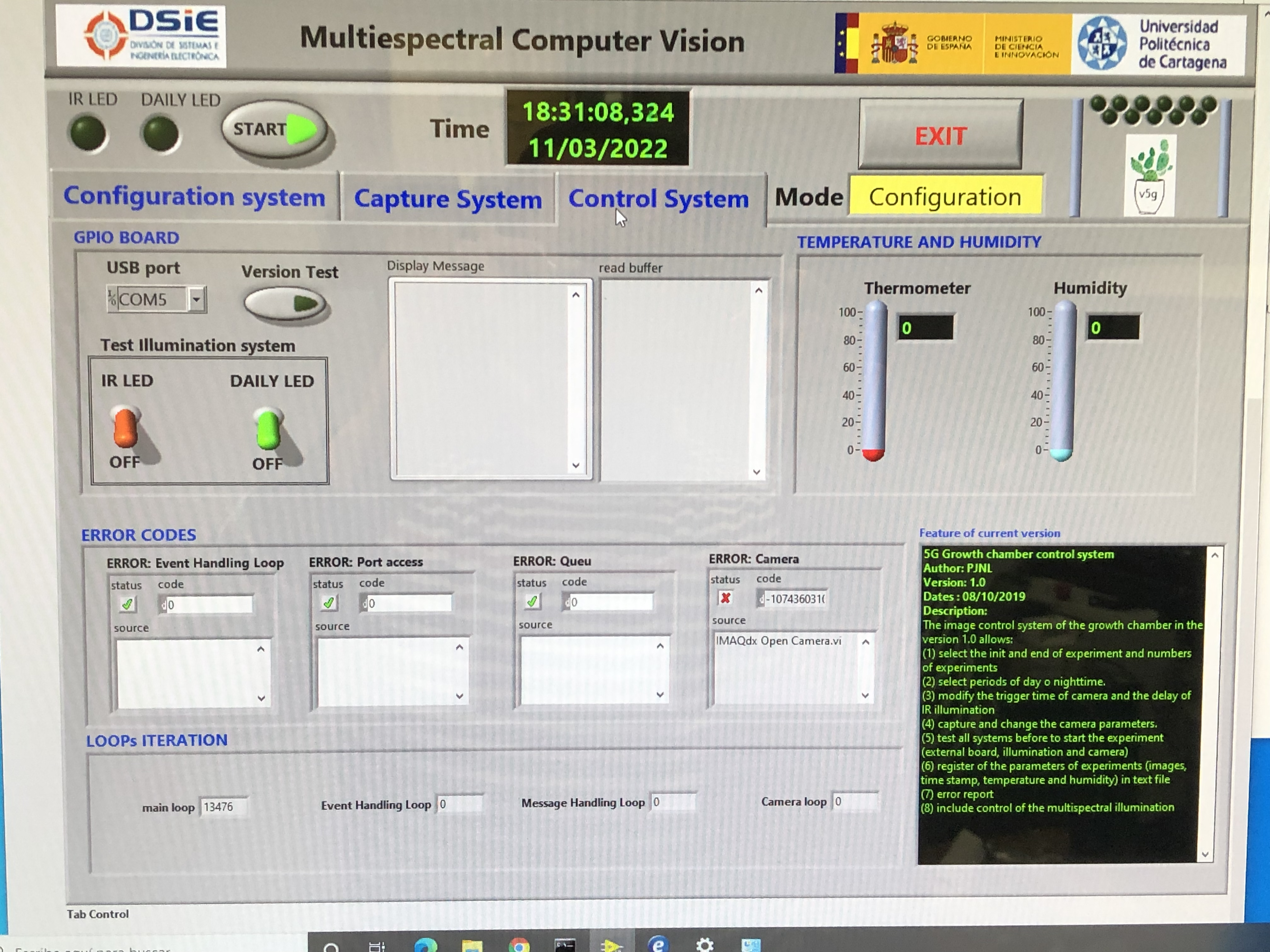The height and width of the screenshot is (952, 1270).
Task: Switch to the Control System tab
Action: [658, 199]
